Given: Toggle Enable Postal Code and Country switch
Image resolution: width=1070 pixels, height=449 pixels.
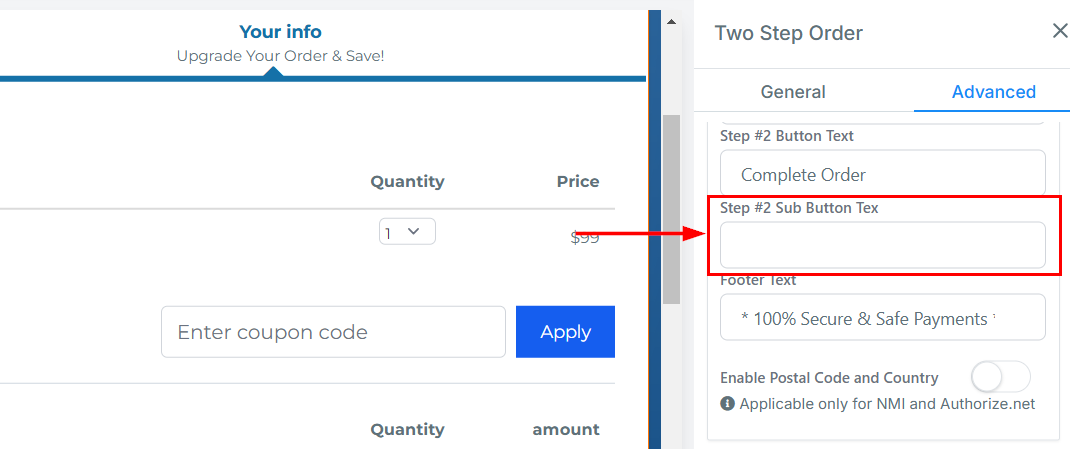Looking at the screenshot, I should tap(1000, 377).
